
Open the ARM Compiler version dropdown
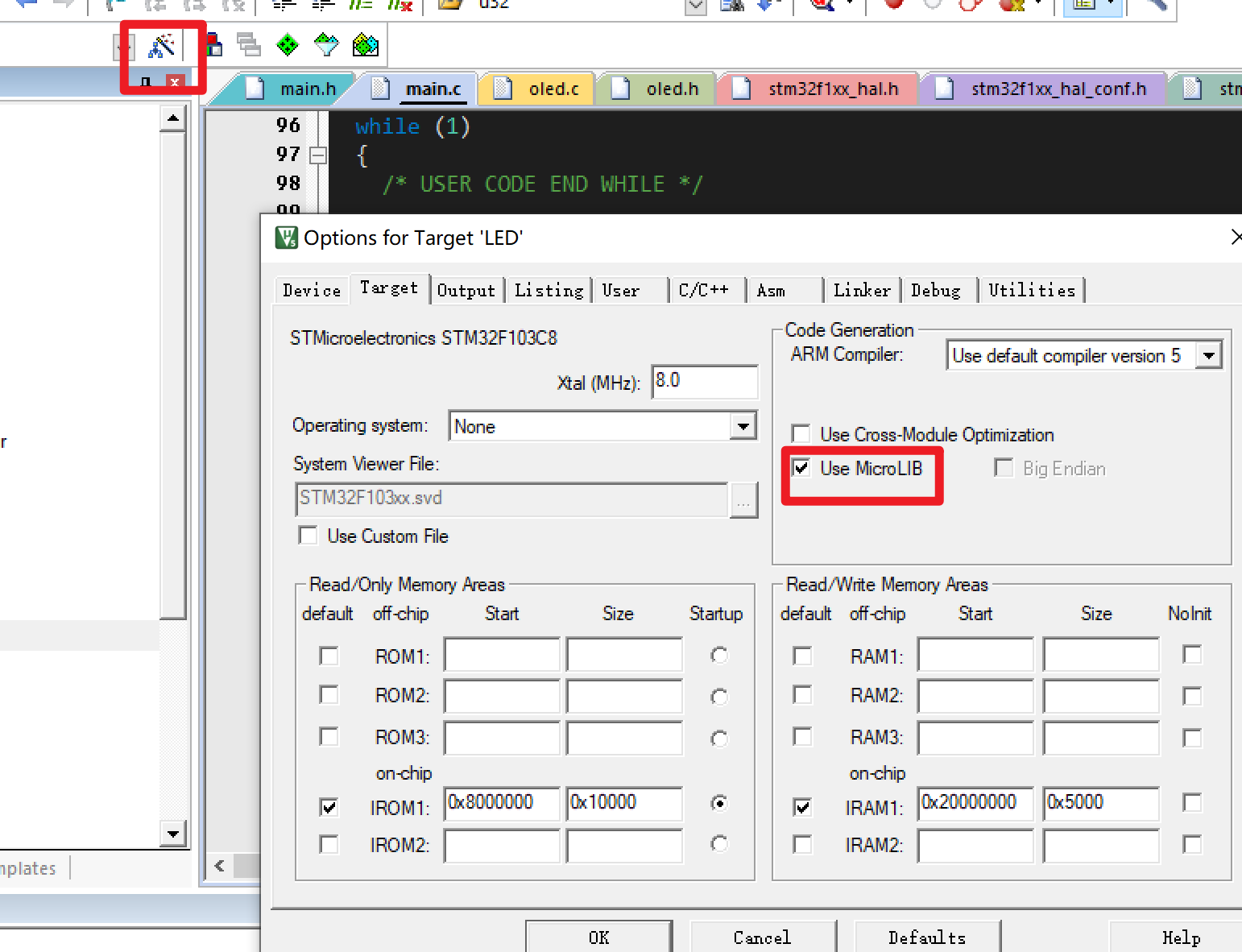(x=1208, y=355)
